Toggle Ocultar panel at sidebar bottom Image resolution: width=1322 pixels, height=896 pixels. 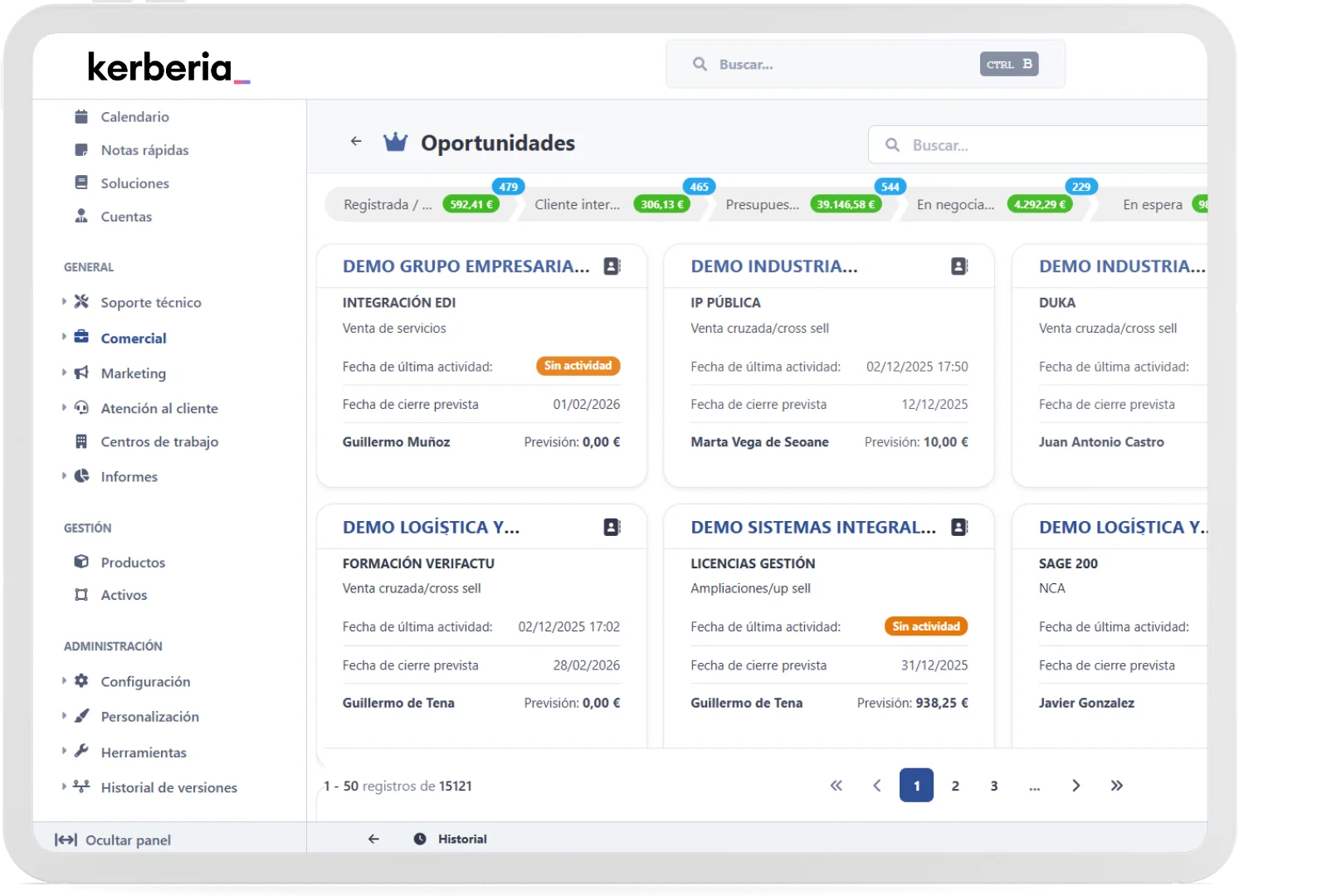(113, 840)
